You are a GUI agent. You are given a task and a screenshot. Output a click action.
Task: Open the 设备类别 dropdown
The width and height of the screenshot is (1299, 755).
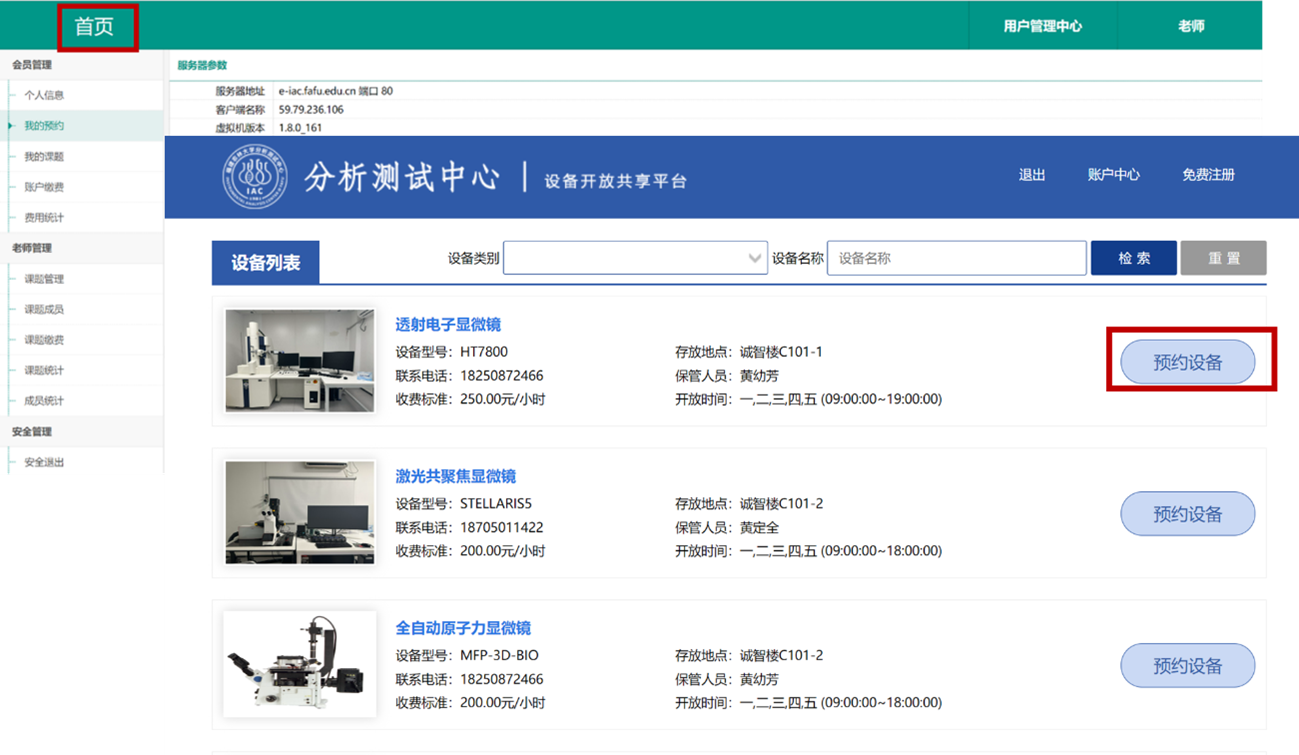(x=636, y=257)
